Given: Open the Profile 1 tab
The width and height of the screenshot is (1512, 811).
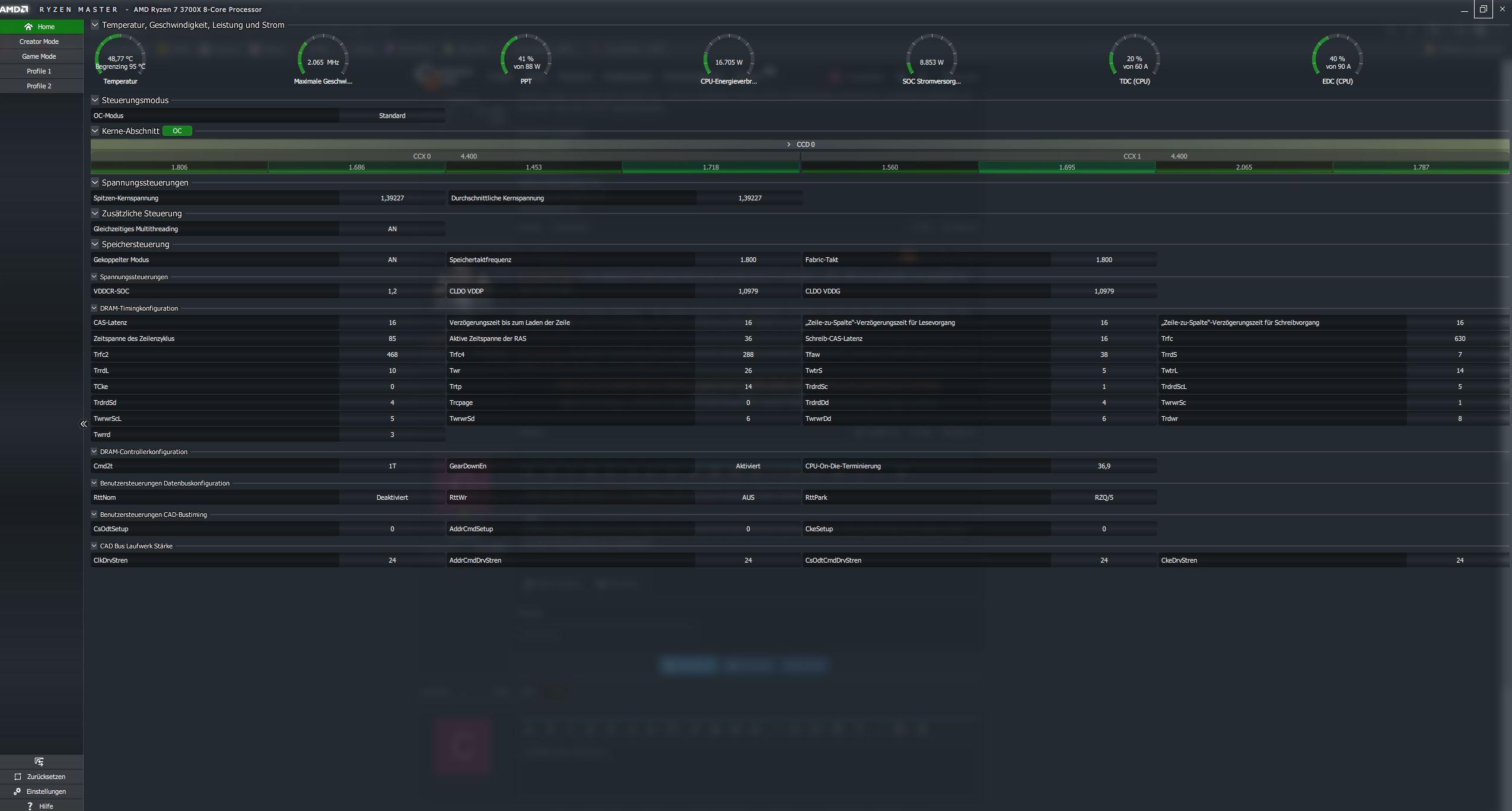Looking at the screenshot, I should tap(39, 71).
